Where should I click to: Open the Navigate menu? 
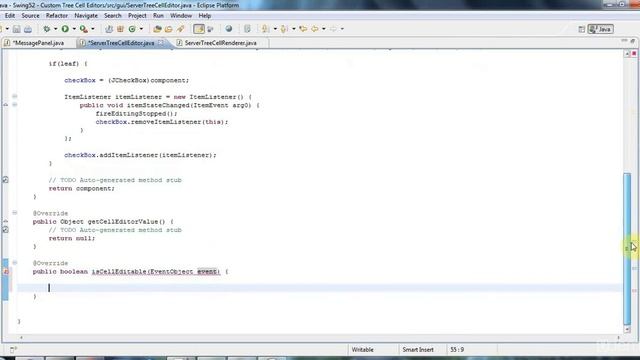[86, 16]
